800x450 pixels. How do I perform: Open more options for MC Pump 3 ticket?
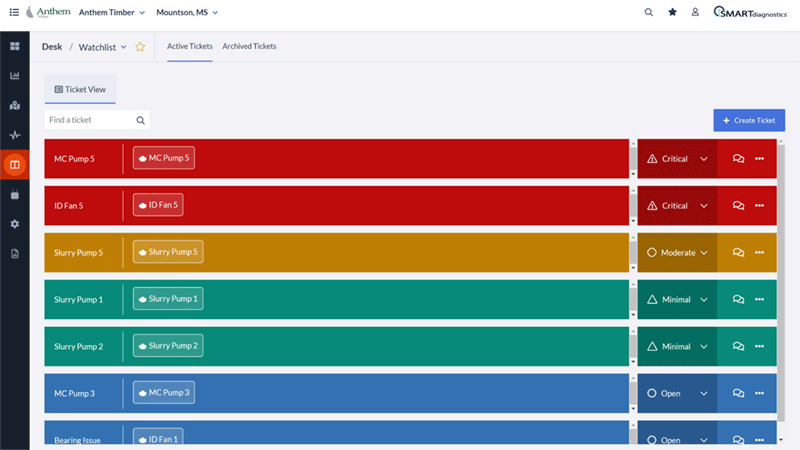760,393
